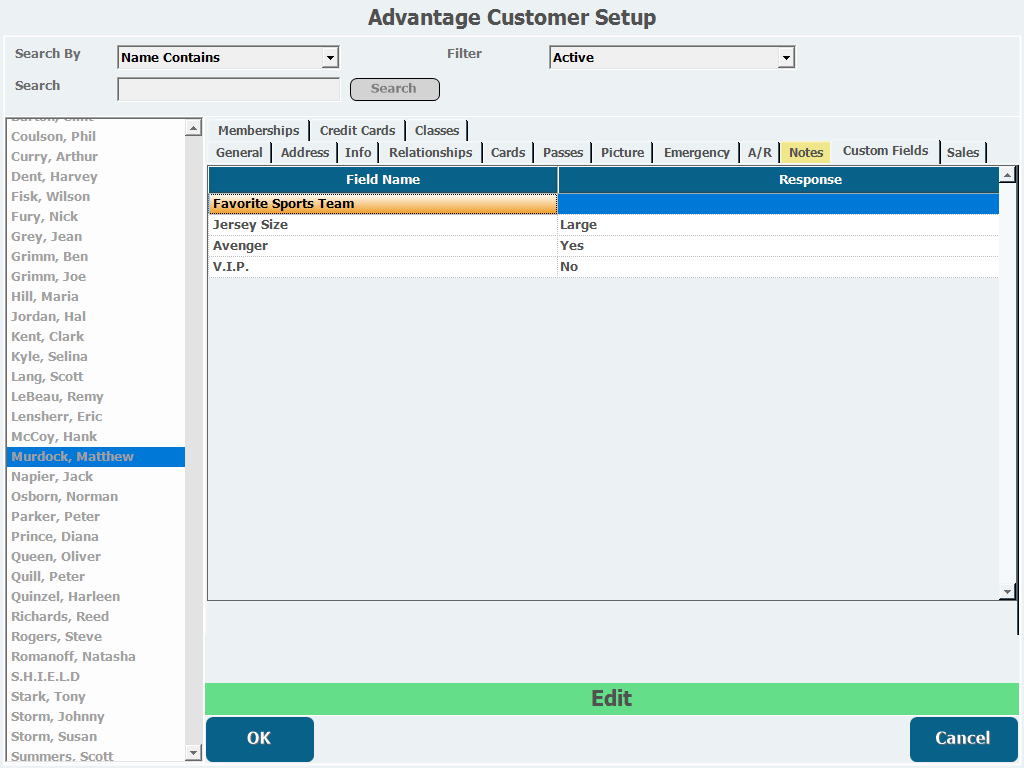This screenshot has width=1024, height=768.
Task: Click in the Search text field
Action: point(229,89)
